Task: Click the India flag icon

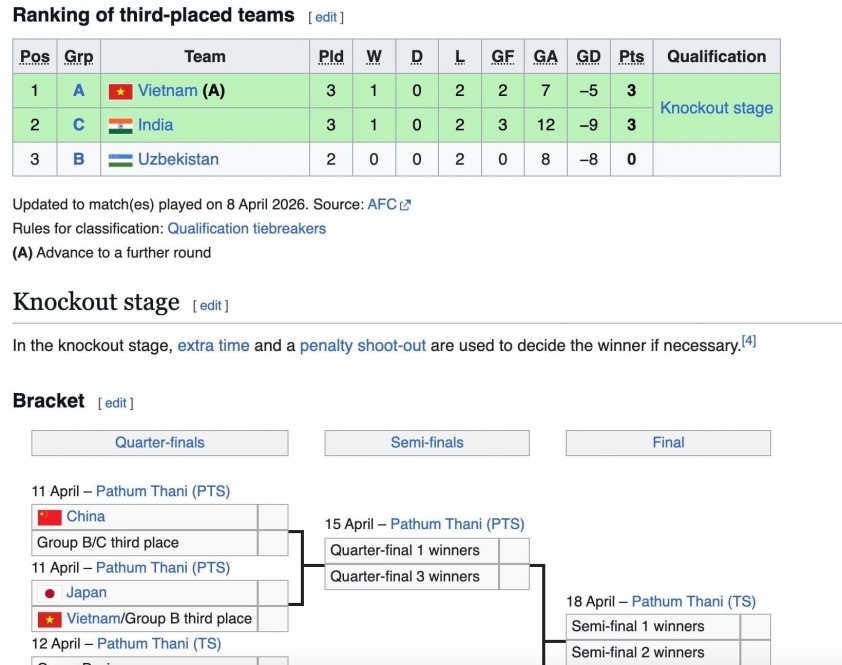Action: tap(120, 125)
